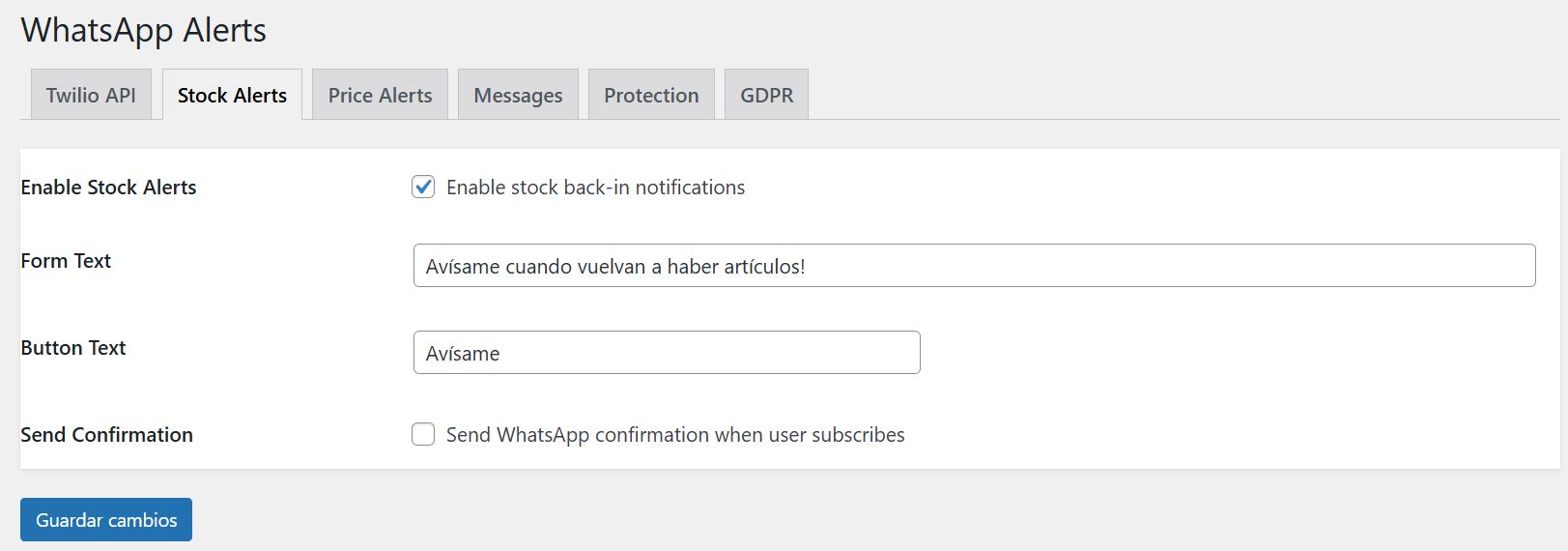Click the 'Enable stock back-in notifications' label text
The image size is (1568, 551).
(595, 188)
